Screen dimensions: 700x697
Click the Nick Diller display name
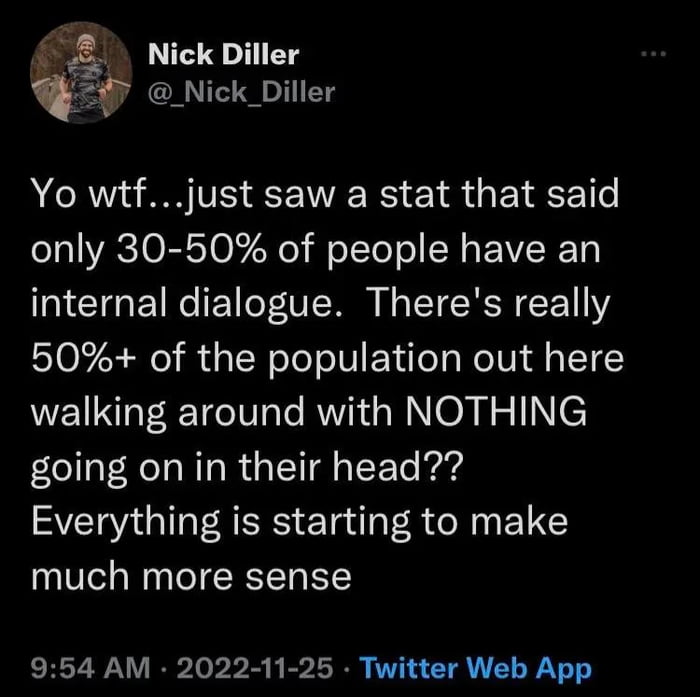tap(223, 55)
